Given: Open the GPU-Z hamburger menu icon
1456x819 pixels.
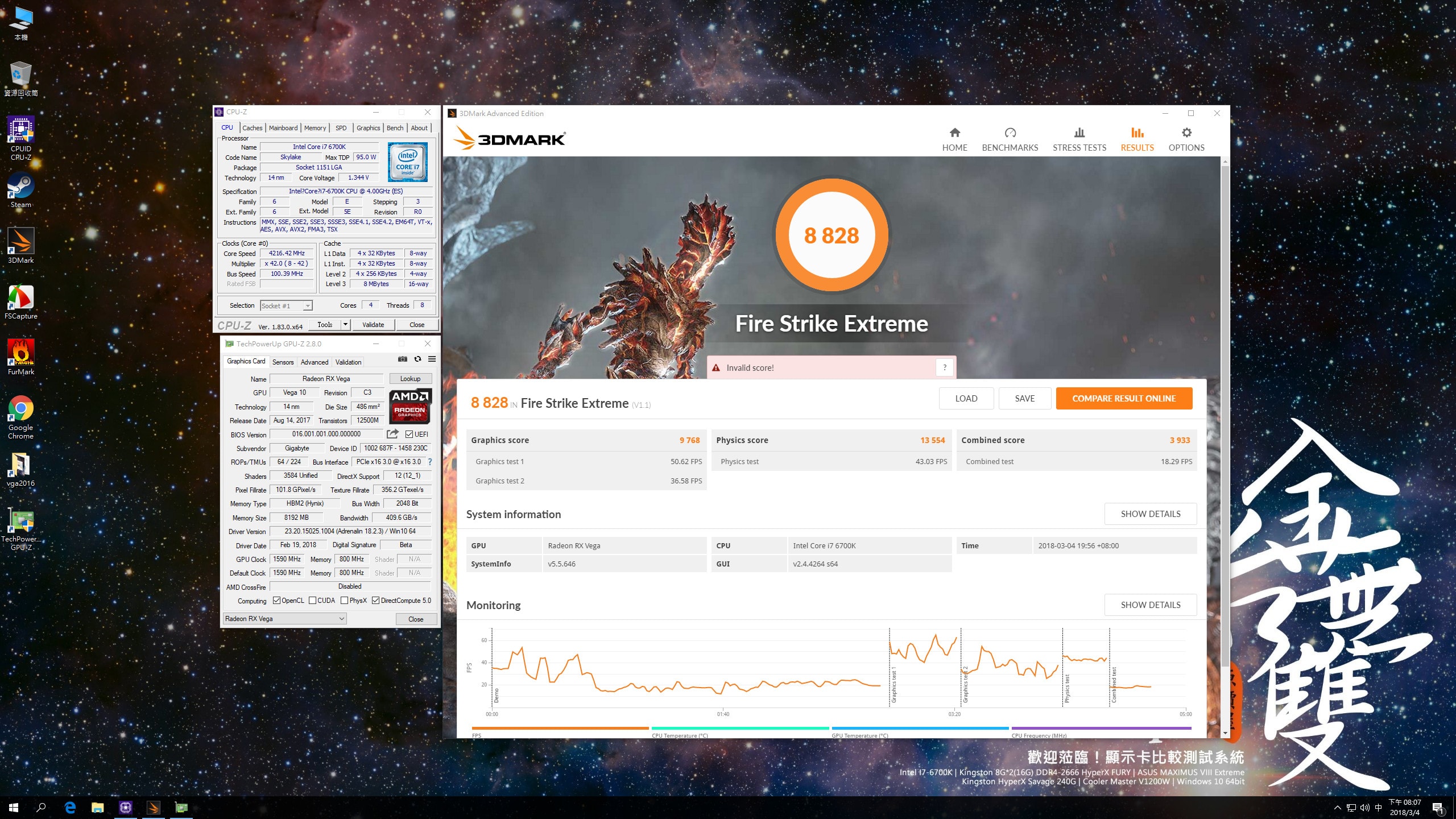Looking at the screenshot, I should (x=432, y=359).
